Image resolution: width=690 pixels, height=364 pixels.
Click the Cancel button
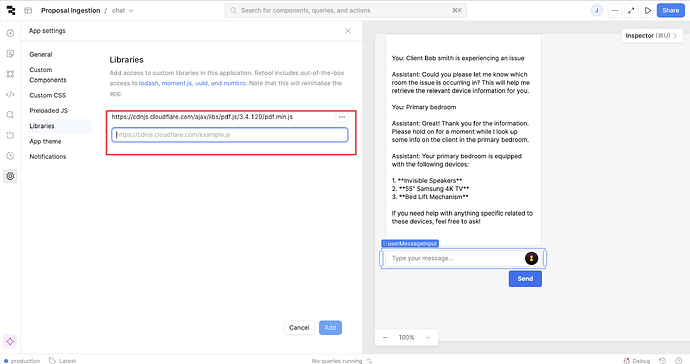click(299, 327)
